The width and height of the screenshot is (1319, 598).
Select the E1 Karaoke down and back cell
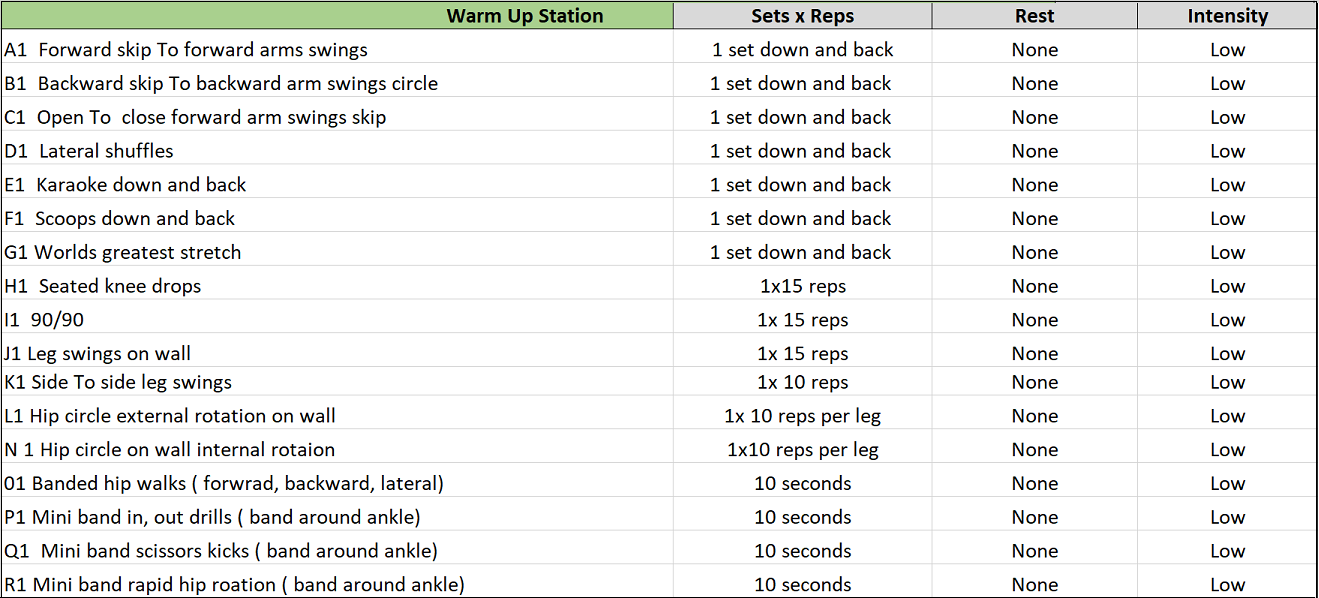(125, 185)
